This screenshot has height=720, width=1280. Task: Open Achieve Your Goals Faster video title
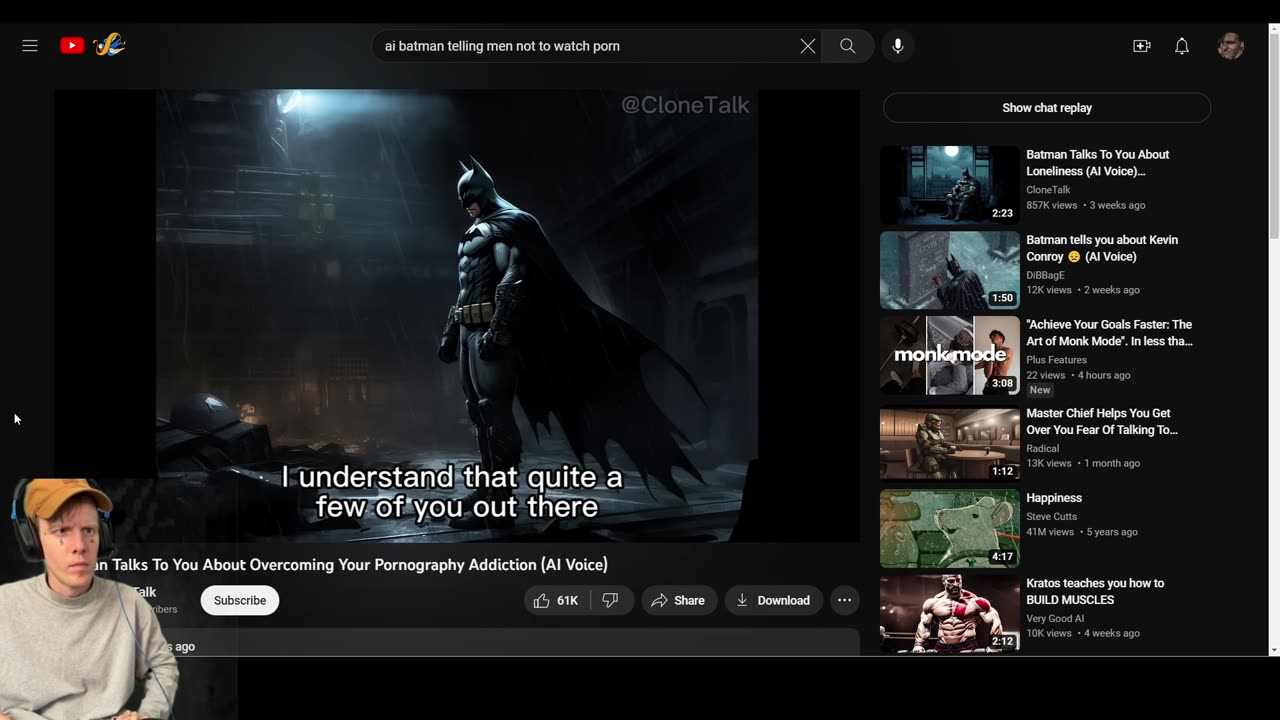(1109, 333)
